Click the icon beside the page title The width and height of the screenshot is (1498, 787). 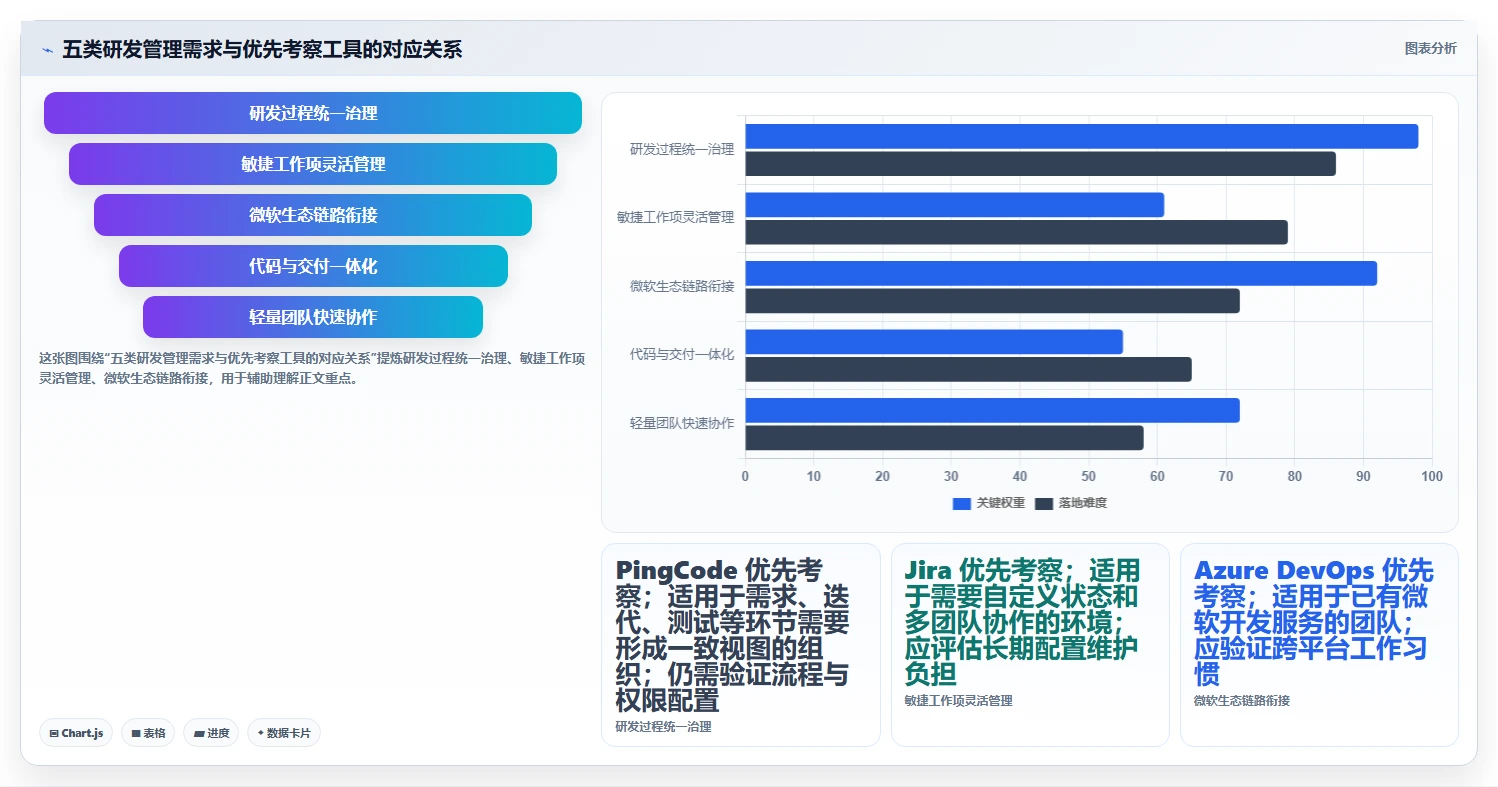coord(47,50)
